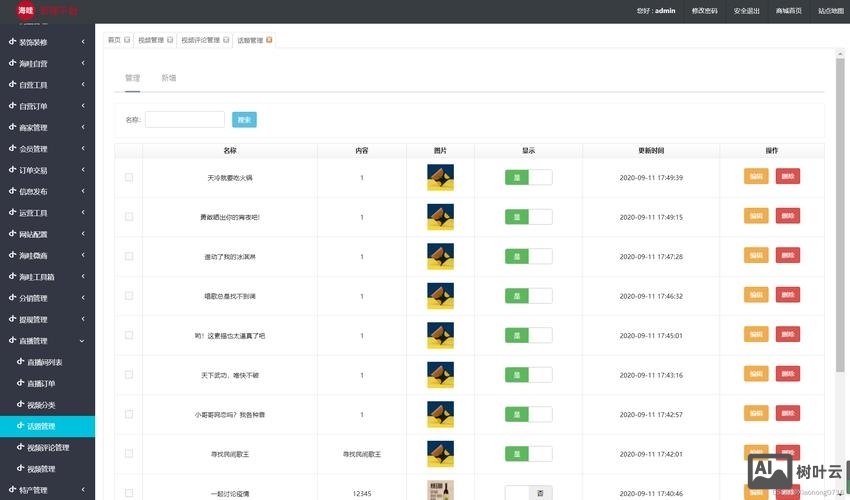Click the blue search button
This screenshot has width=850, height=500.
244,120
